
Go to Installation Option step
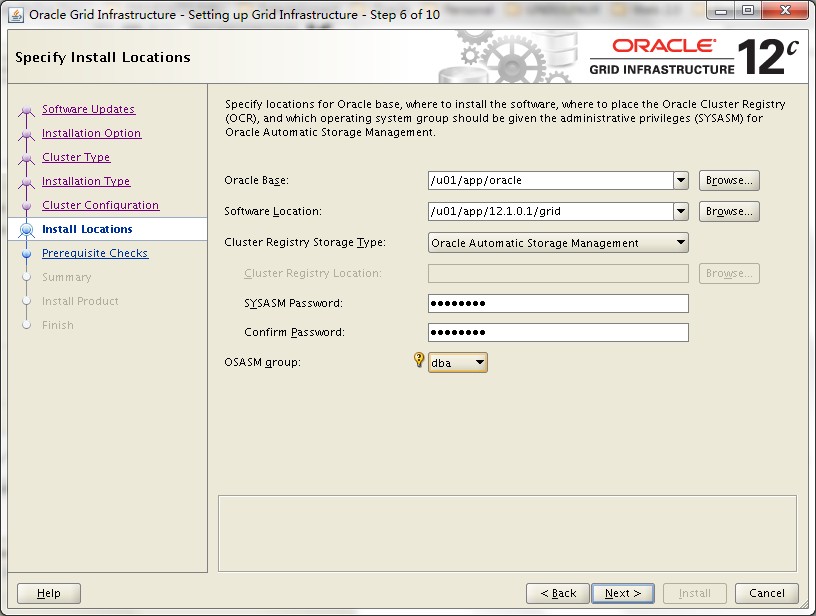(92, 133)
